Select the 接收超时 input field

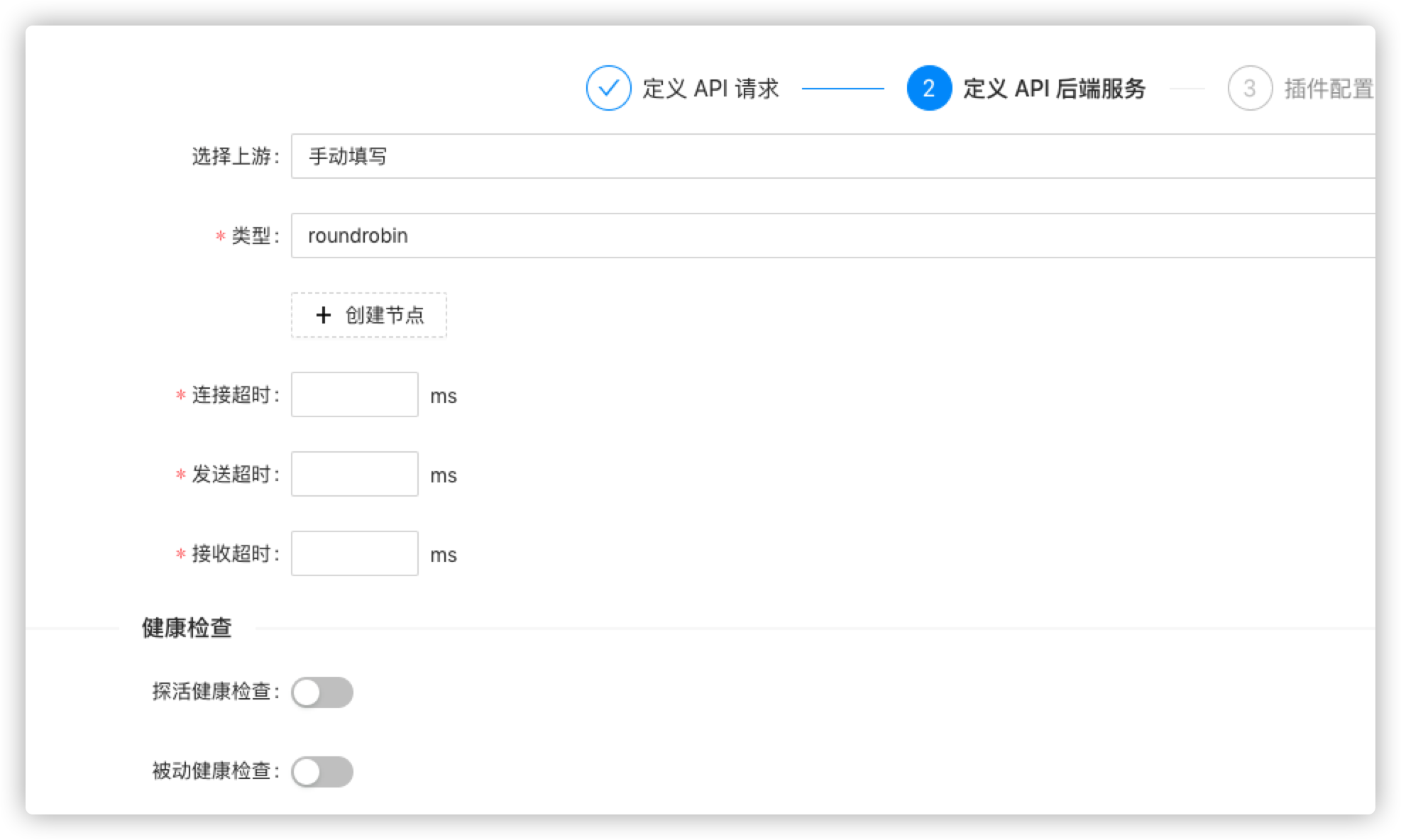pos(354,553)
